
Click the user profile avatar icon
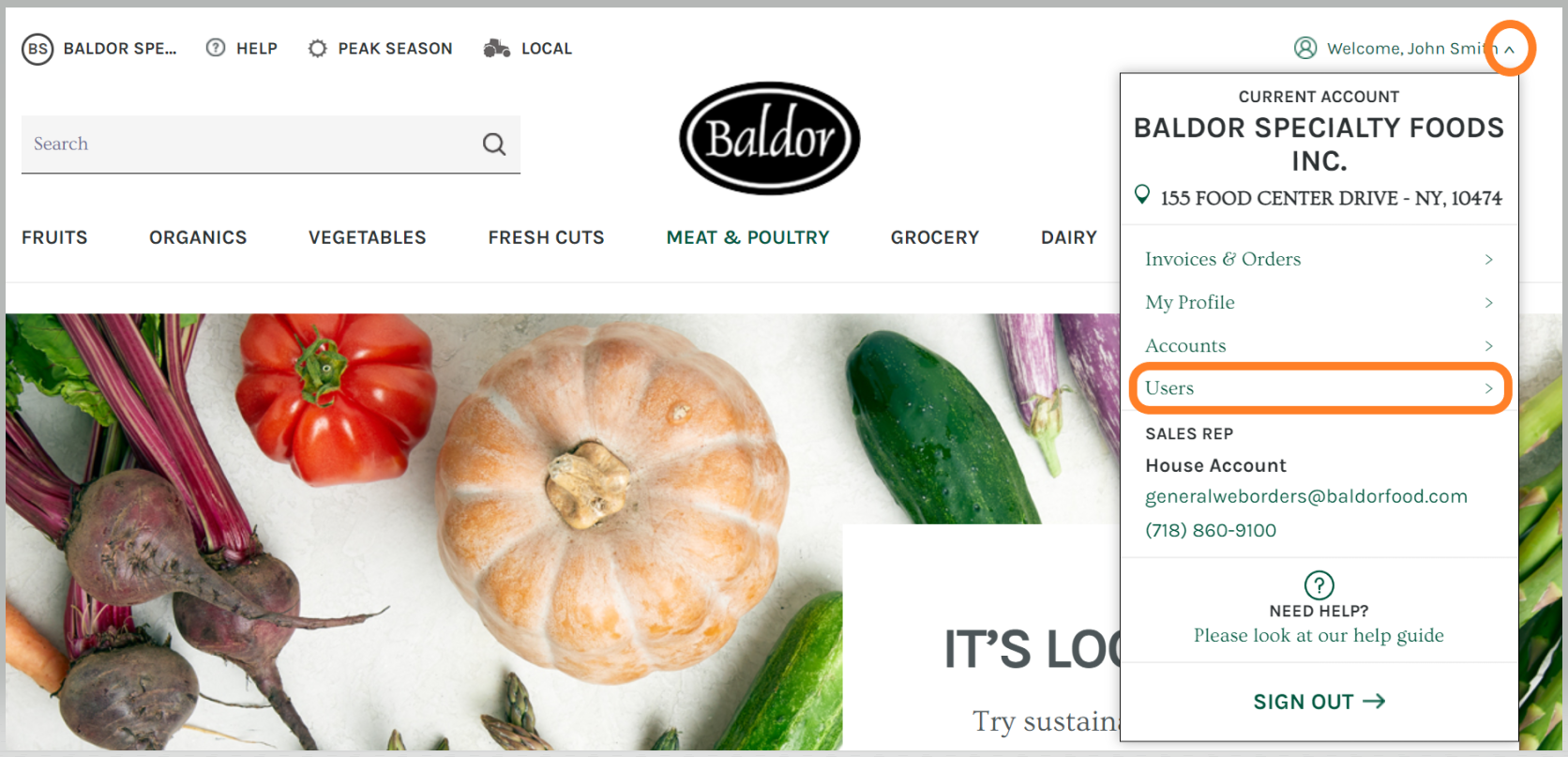[1305, 48]
